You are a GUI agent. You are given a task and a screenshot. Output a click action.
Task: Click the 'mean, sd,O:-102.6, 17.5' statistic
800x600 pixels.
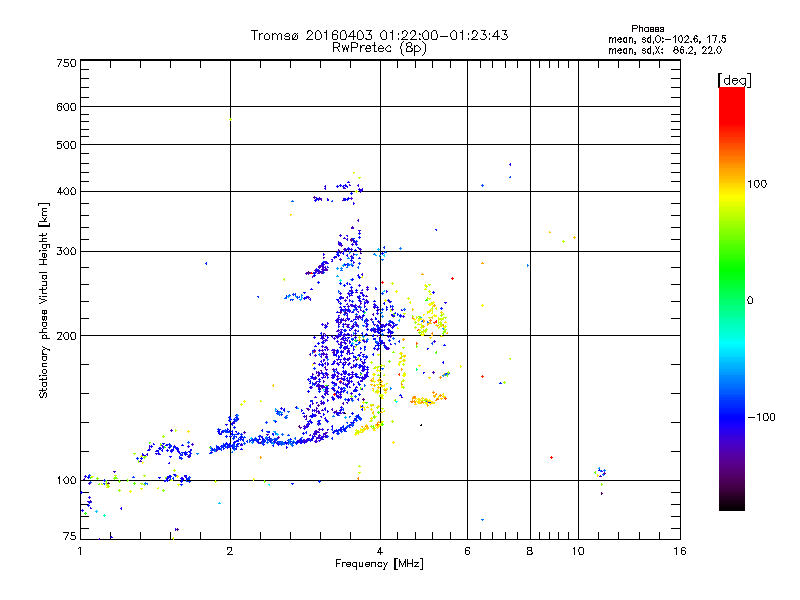tap(667, 39)
